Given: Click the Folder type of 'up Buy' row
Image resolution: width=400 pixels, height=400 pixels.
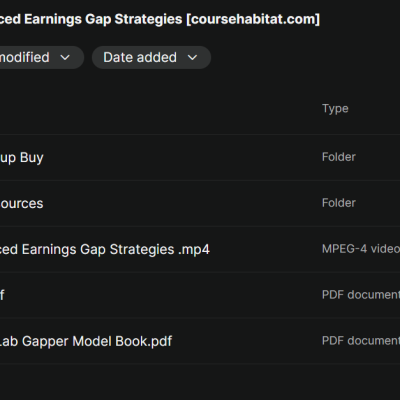Looking at the screenshot, I should tap(339, 157).
